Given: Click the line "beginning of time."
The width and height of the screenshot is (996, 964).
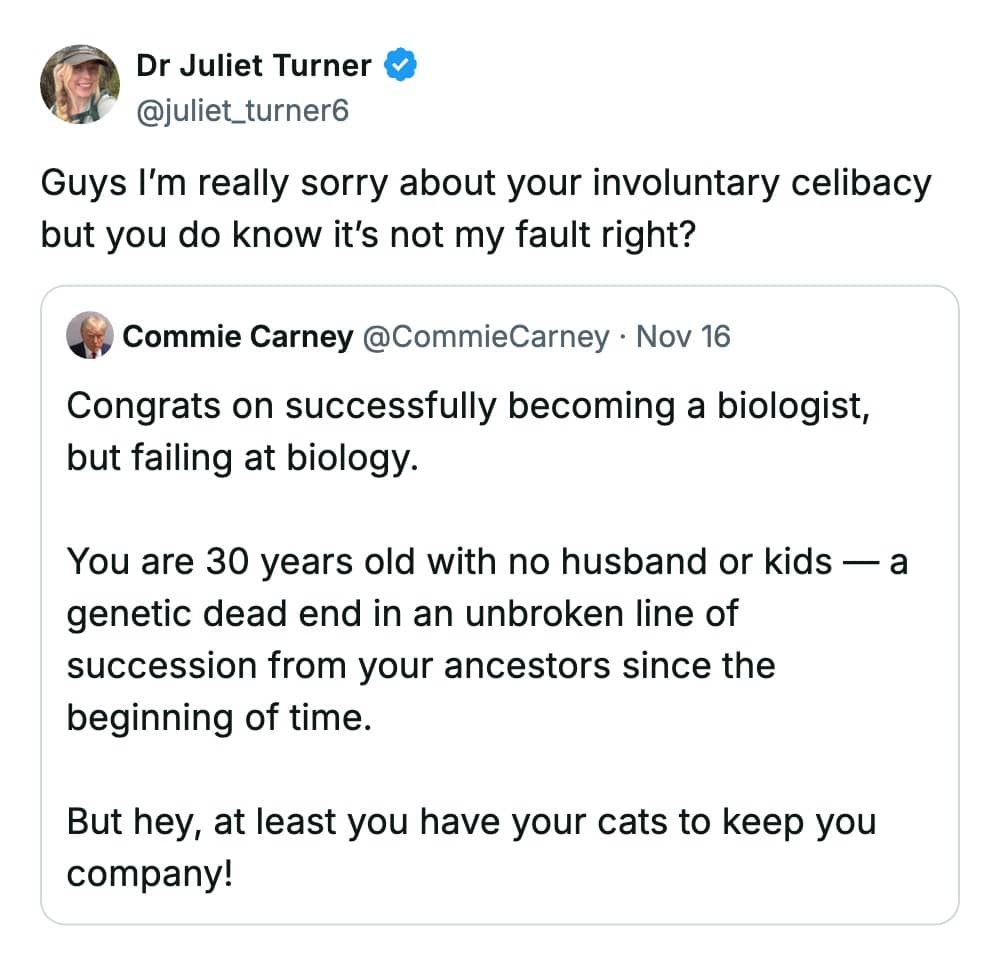Looking at the screenshot, I should (219, 716).
